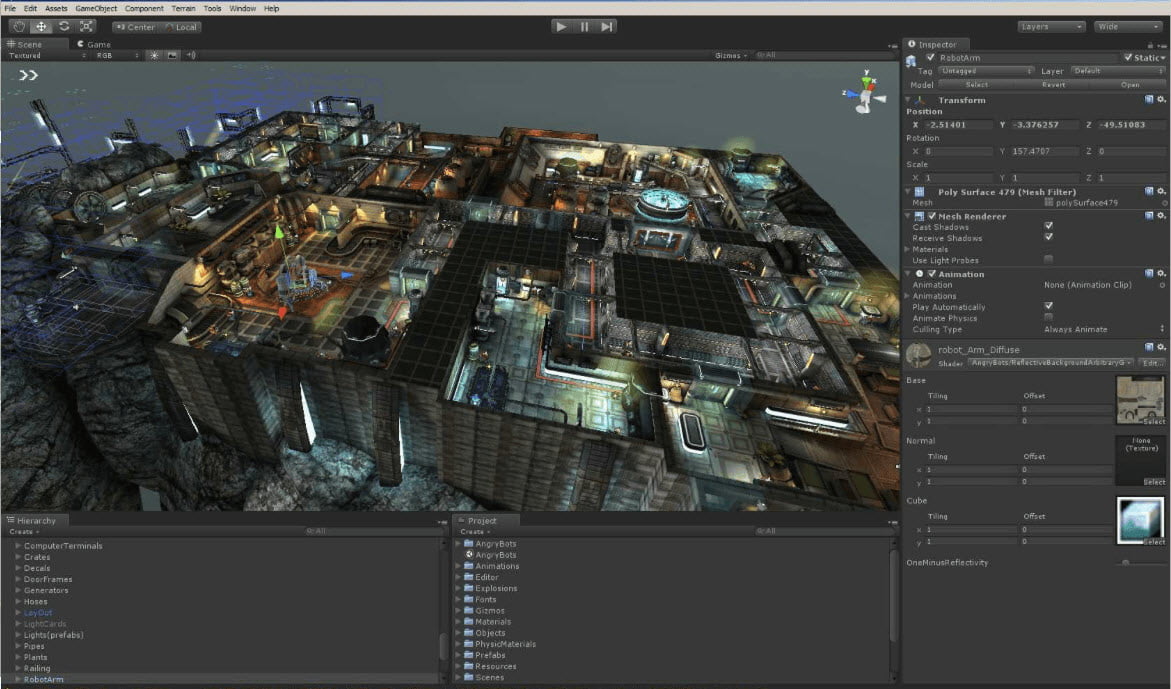Open the Transform component help icon
Screen dimensions: 1171x689
click(1149, 99)
